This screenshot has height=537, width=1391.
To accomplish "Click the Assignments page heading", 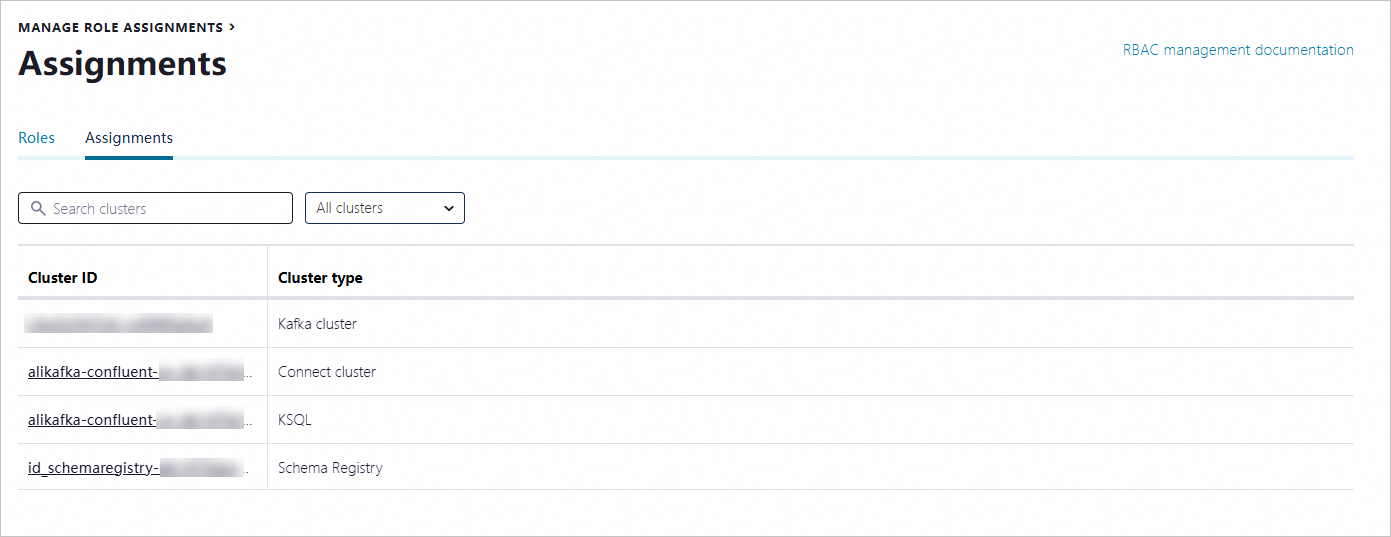I will [x=122, y=64].
